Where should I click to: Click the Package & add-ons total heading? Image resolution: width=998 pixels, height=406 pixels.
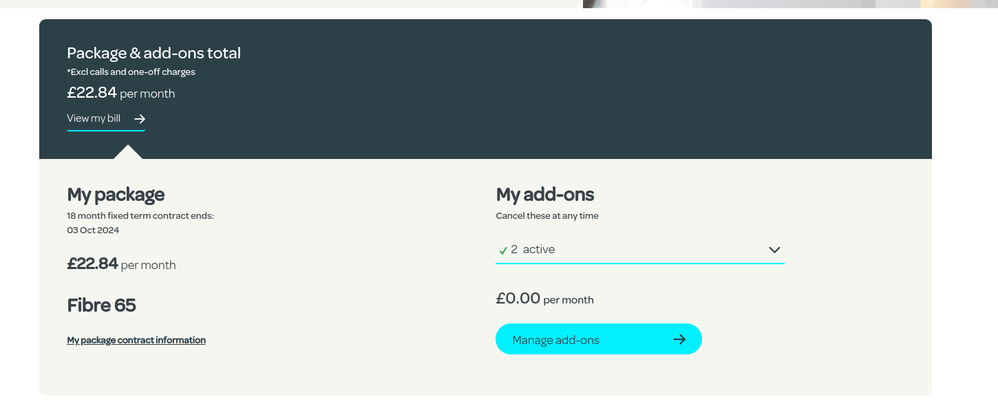(x=154, y=53)
